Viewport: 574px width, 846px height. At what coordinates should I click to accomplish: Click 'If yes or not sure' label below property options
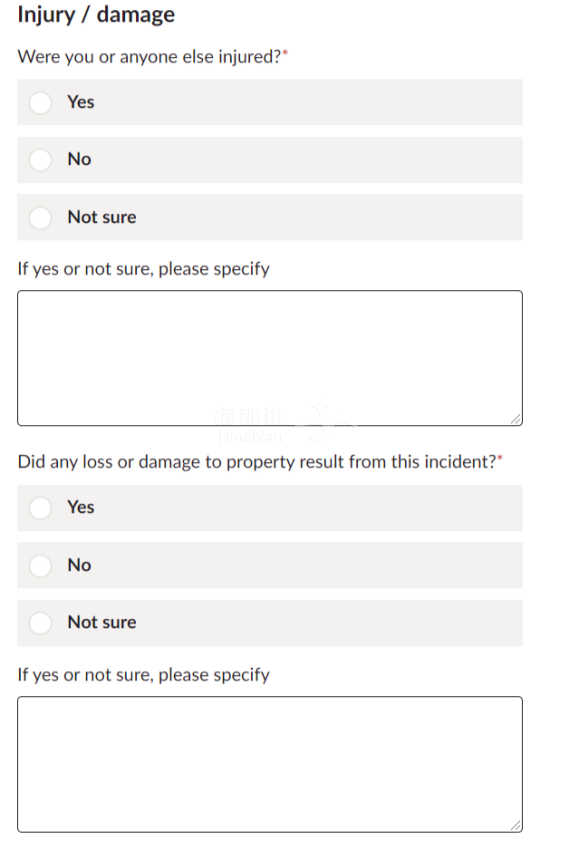pyautogui.click(x=144, y=674)
